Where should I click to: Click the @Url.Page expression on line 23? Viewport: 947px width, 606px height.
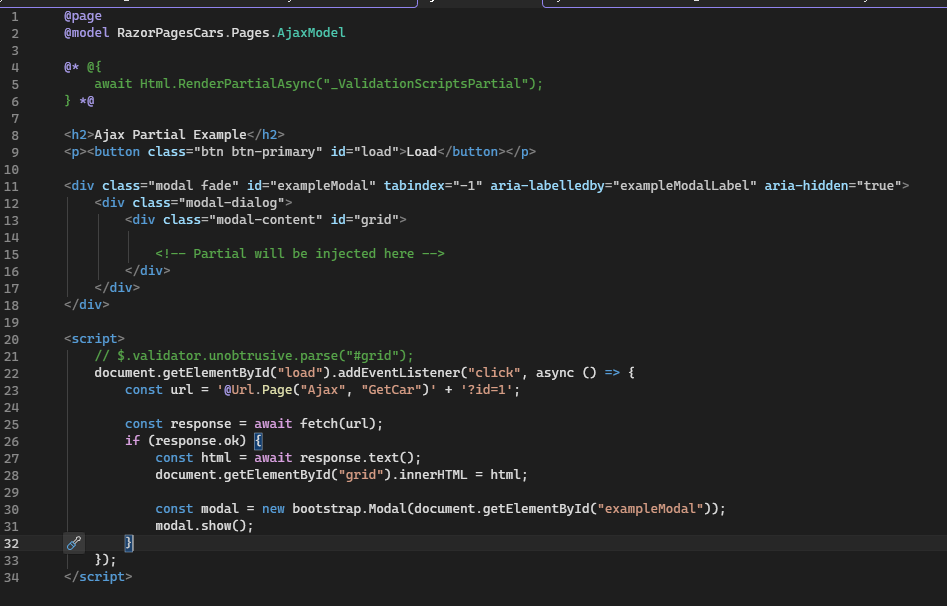[326, 390]
